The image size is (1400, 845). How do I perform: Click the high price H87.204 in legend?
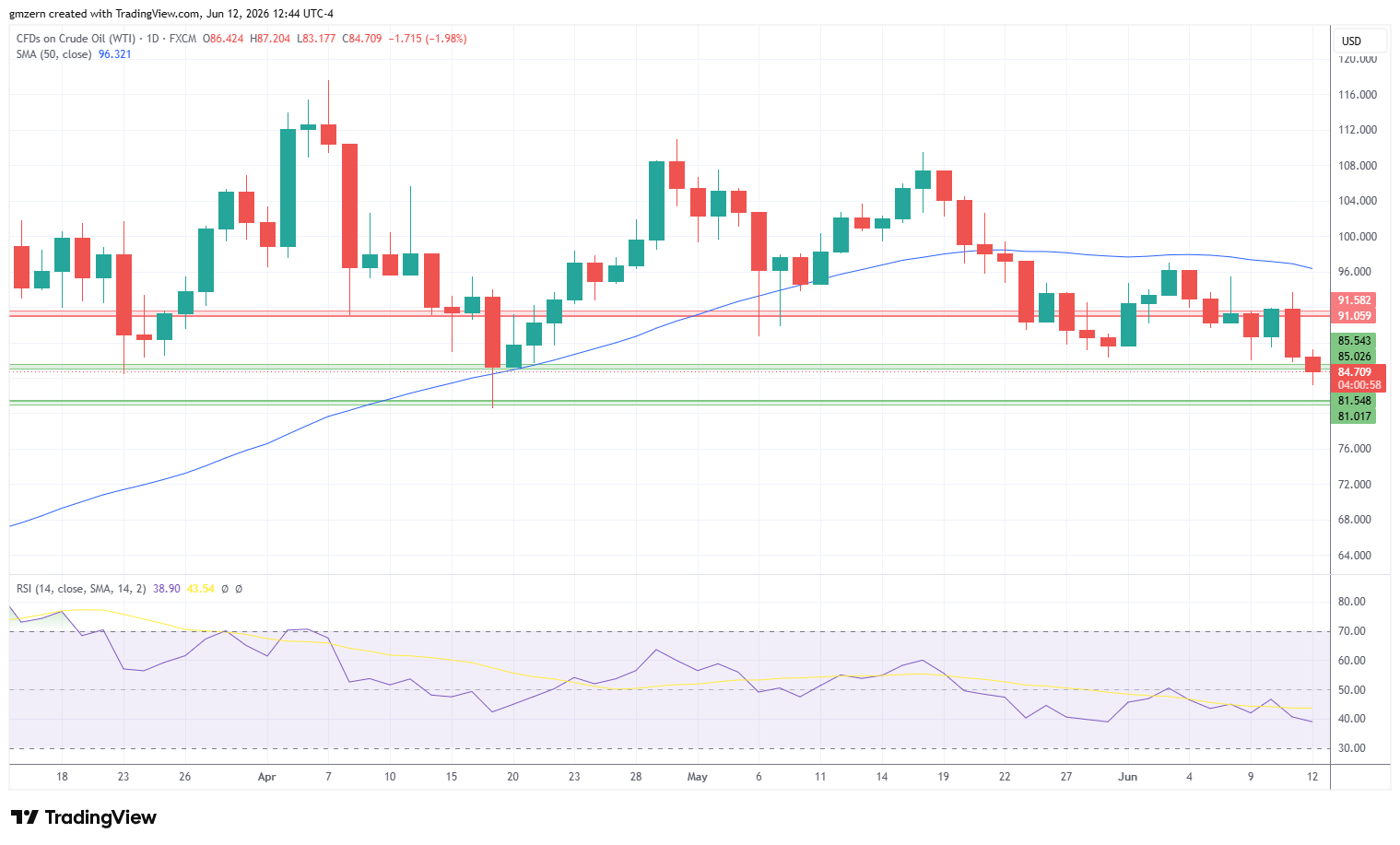(269, 39)
